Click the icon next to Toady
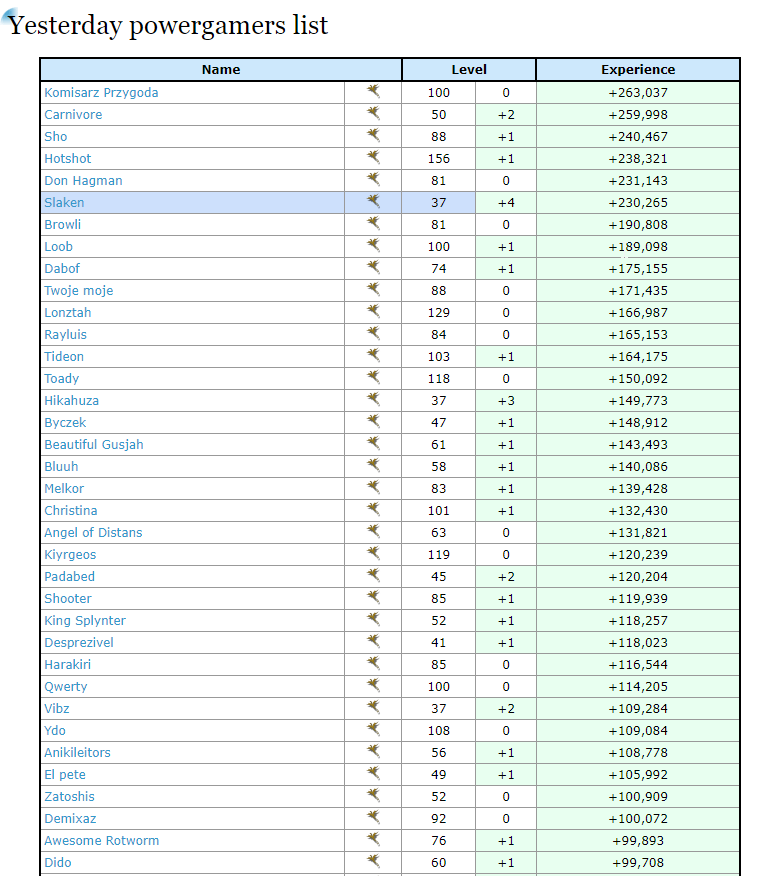This screenshot has width=784, height=876. coord(373,378)
